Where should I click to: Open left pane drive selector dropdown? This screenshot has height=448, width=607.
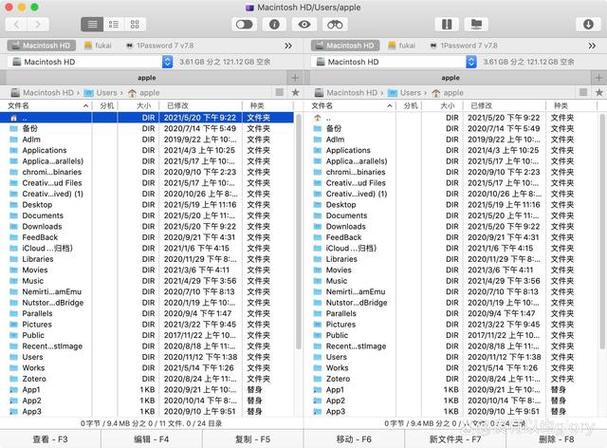167,62
